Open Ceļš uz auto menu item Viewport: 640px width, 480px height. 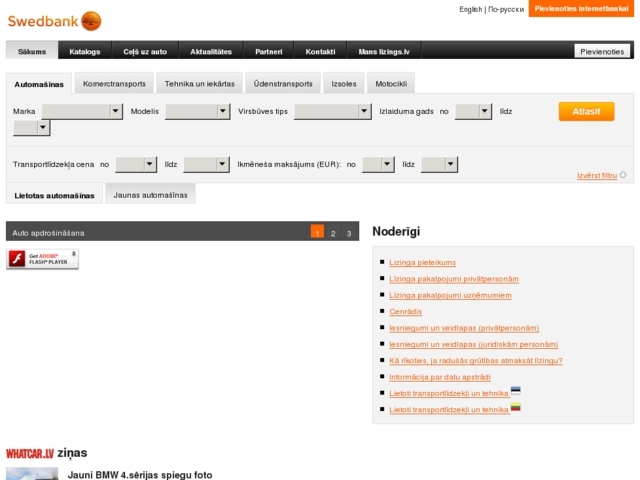point(145,51)
